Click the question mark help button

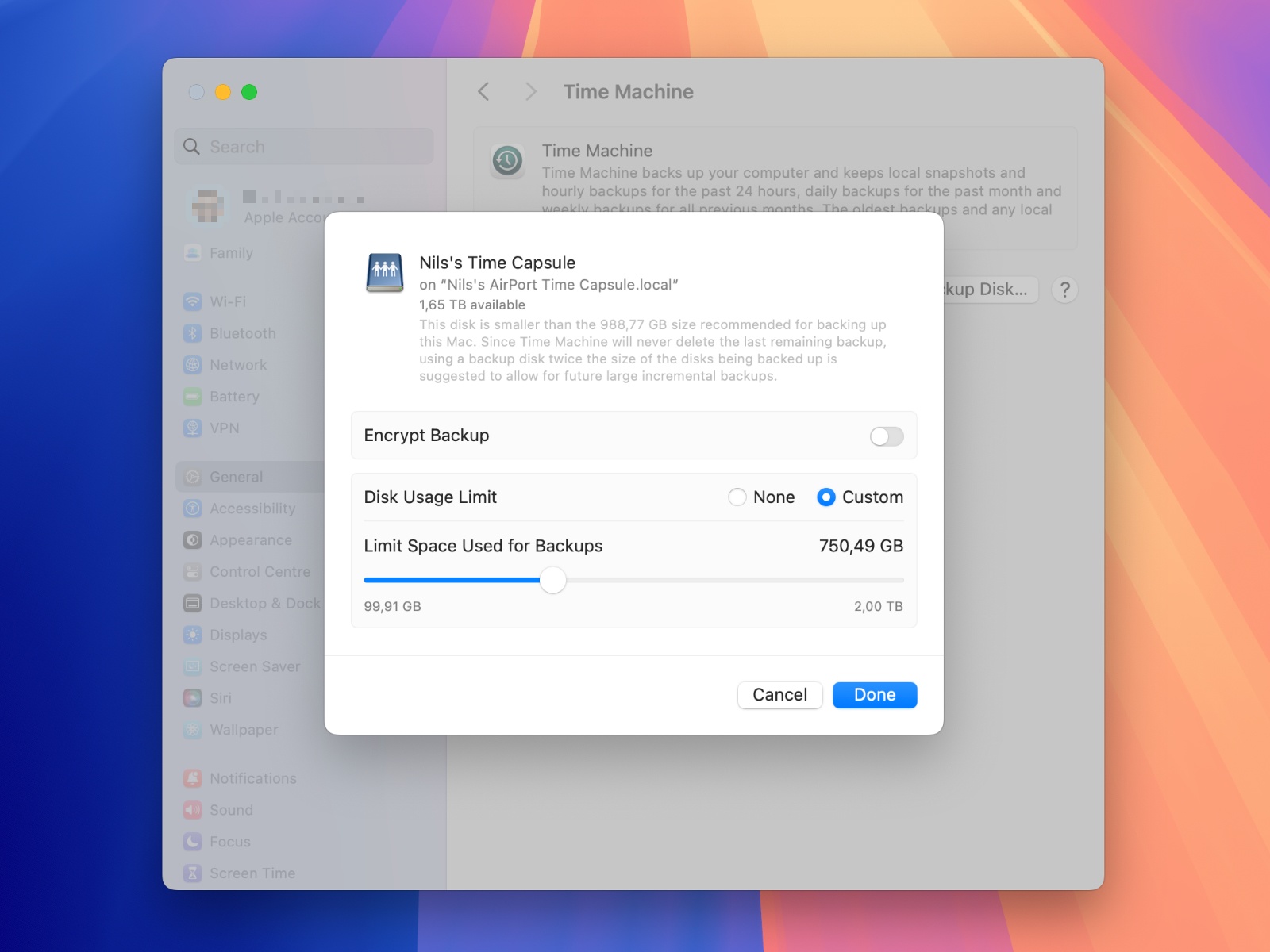1065,290
